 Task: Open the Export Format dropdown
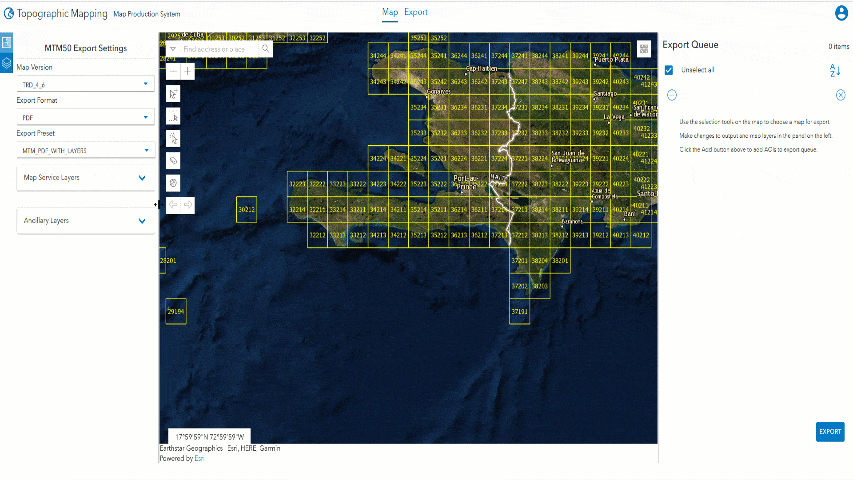[85, 117]
